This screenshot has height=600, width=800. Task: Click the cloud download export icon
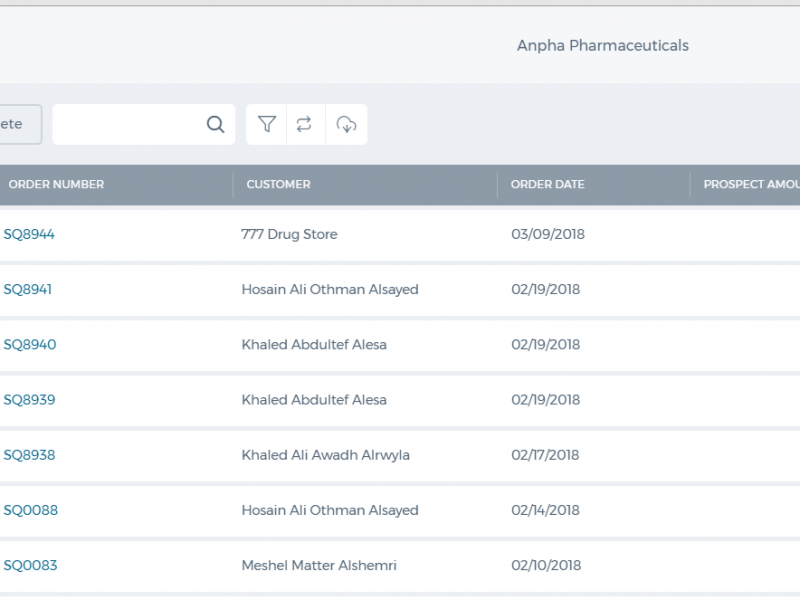coord(346,124)
